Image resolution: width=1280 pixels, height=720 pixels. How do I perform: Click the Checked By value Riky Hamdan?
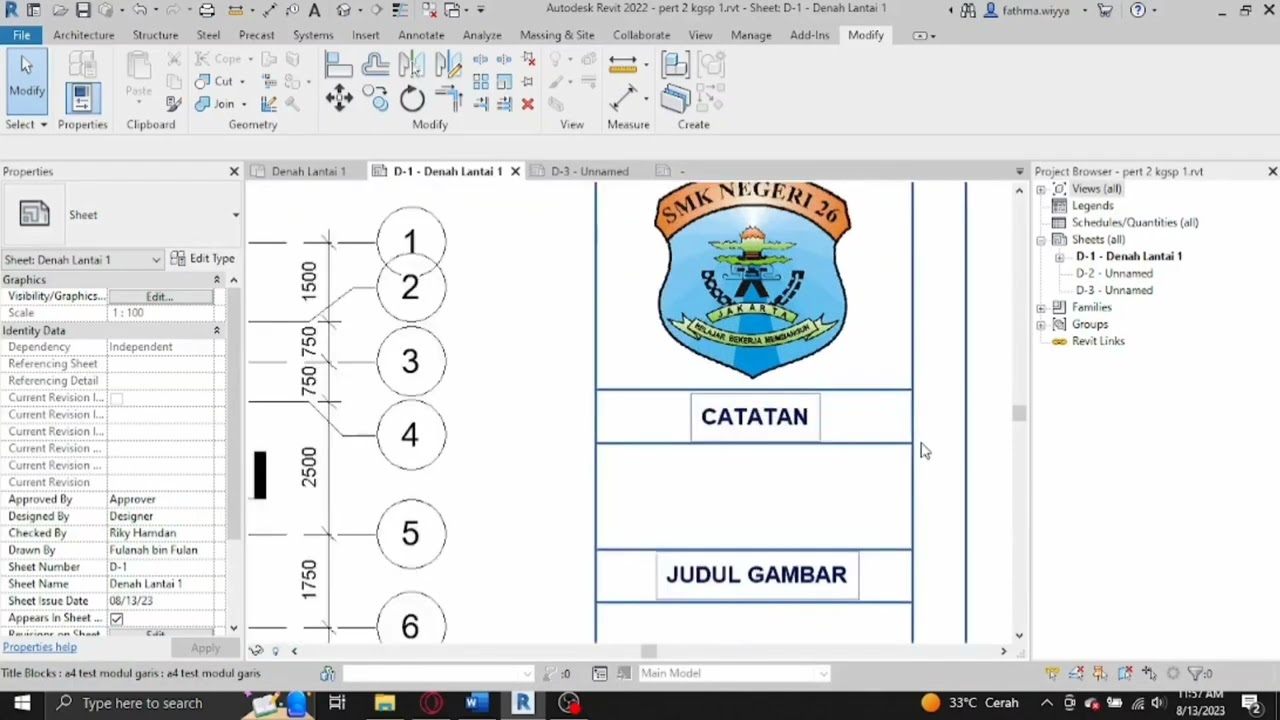pos(143,534)
